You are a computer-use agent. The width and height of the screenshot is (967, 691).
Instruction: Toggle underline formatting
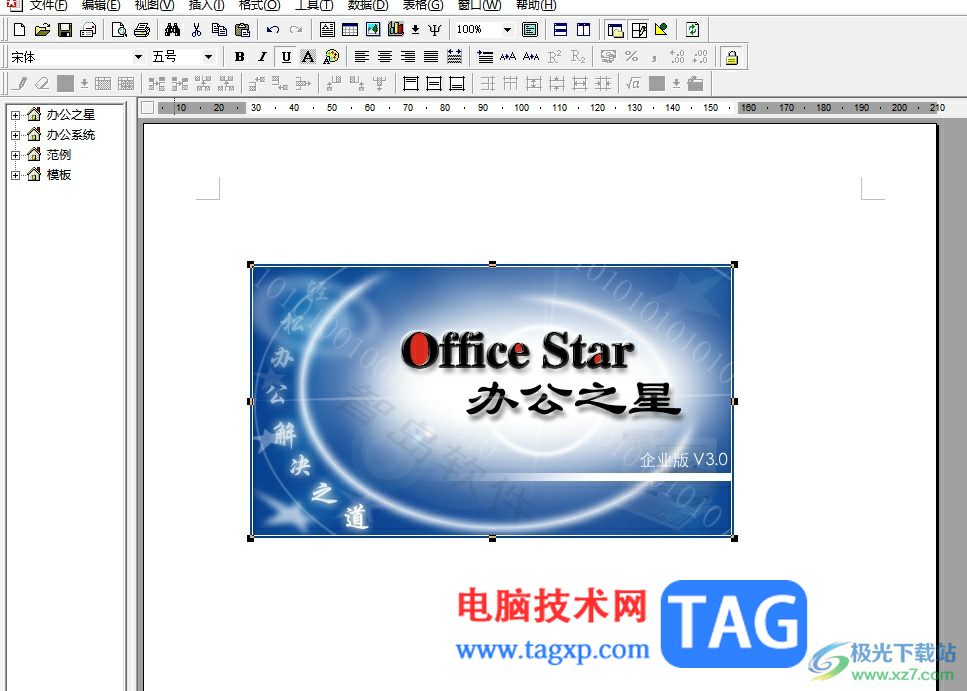point(286,57)
